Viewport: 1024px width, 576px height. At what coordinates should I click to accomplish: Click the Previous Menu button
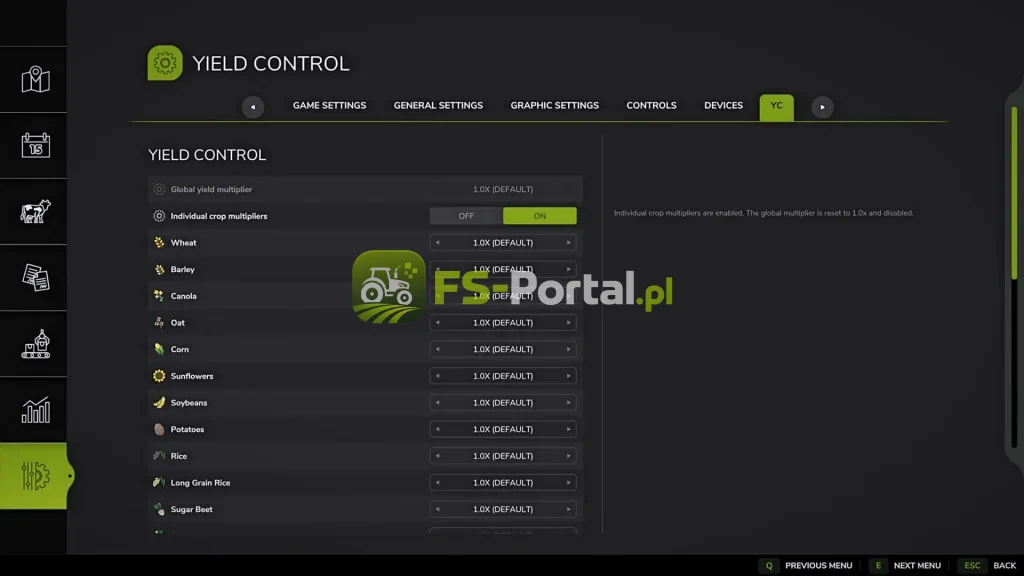point(806,566)
